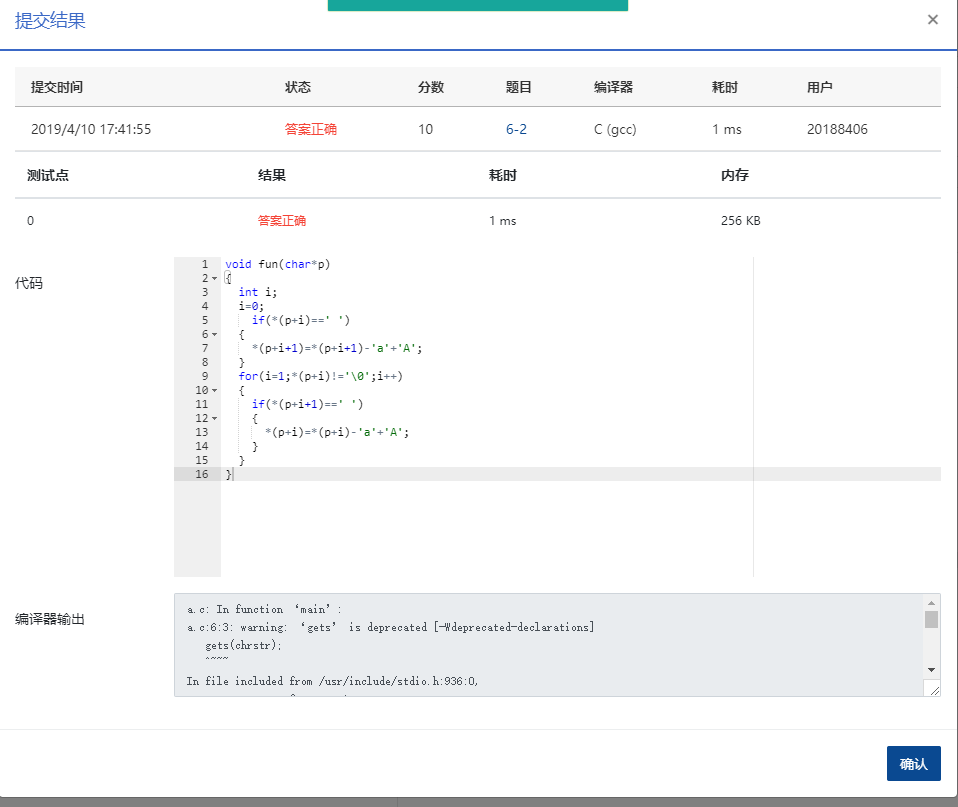The image size is (958, 807).
Task: Click the compiler output resize handle
Action: pyautogui.click(x=933, y=689)
